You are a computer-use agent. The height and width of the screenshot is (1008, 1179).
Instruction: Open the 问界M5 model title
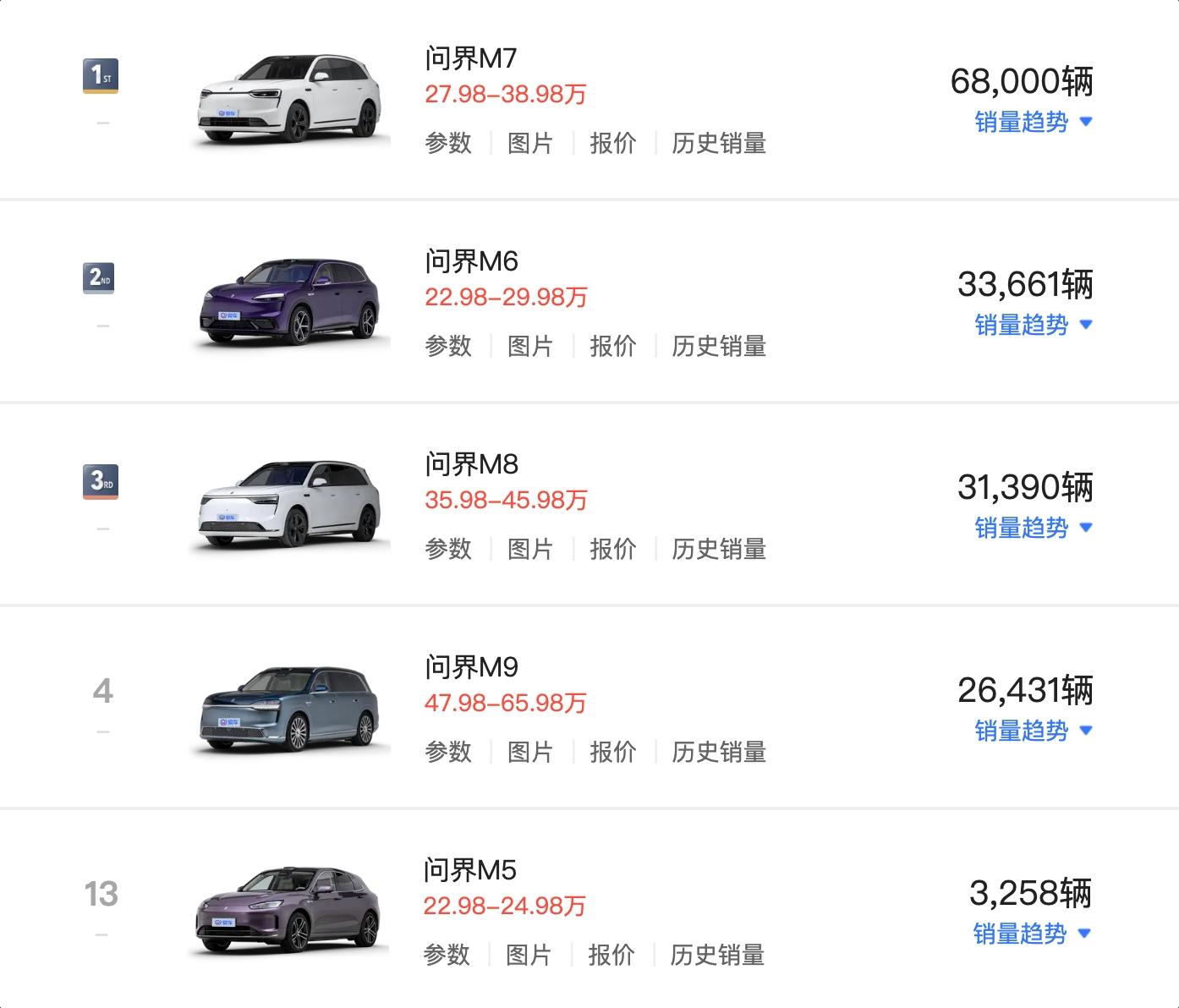[x=469, y=869]
